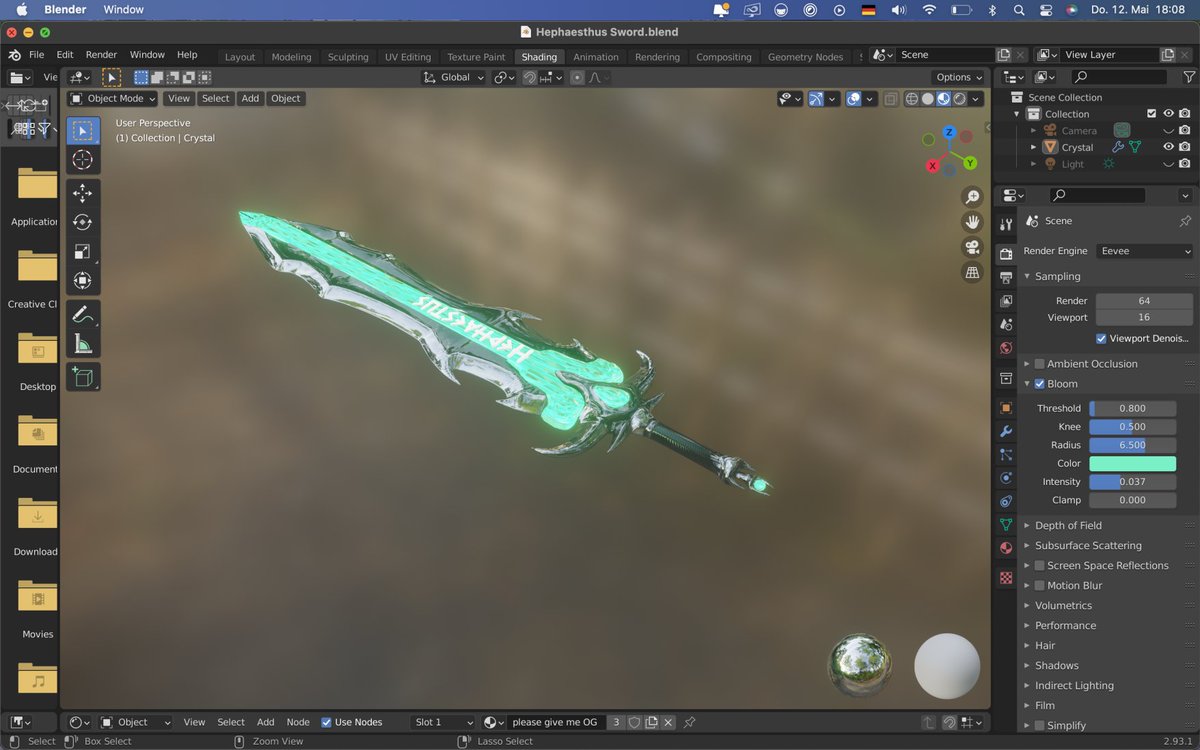Click the outliner filter funnel icon
The width and height of the screenshot is (1200, 750).
1189,77
